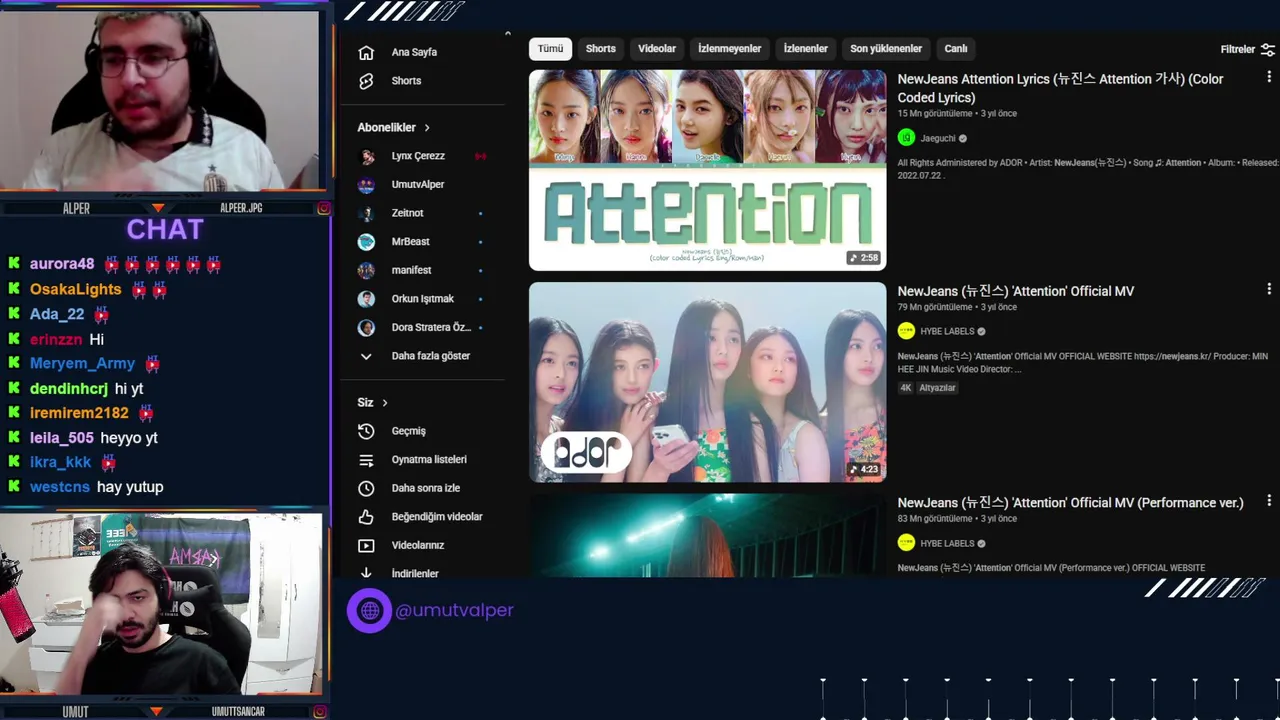
Task: Open İndirilenler download icon
Action: pos(366,573)
